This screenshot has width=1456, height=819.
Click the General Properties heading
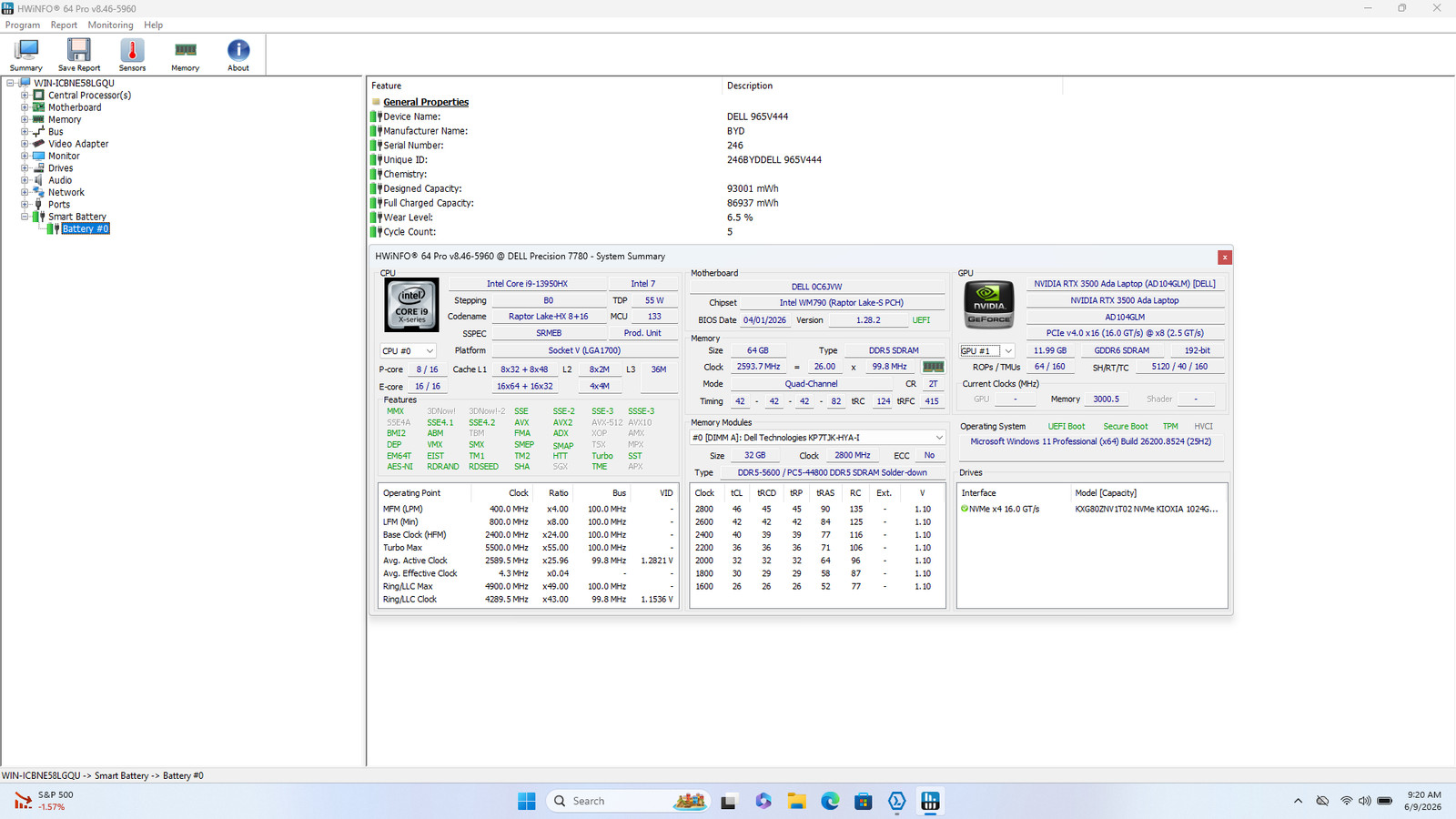[x=426, y=102]
